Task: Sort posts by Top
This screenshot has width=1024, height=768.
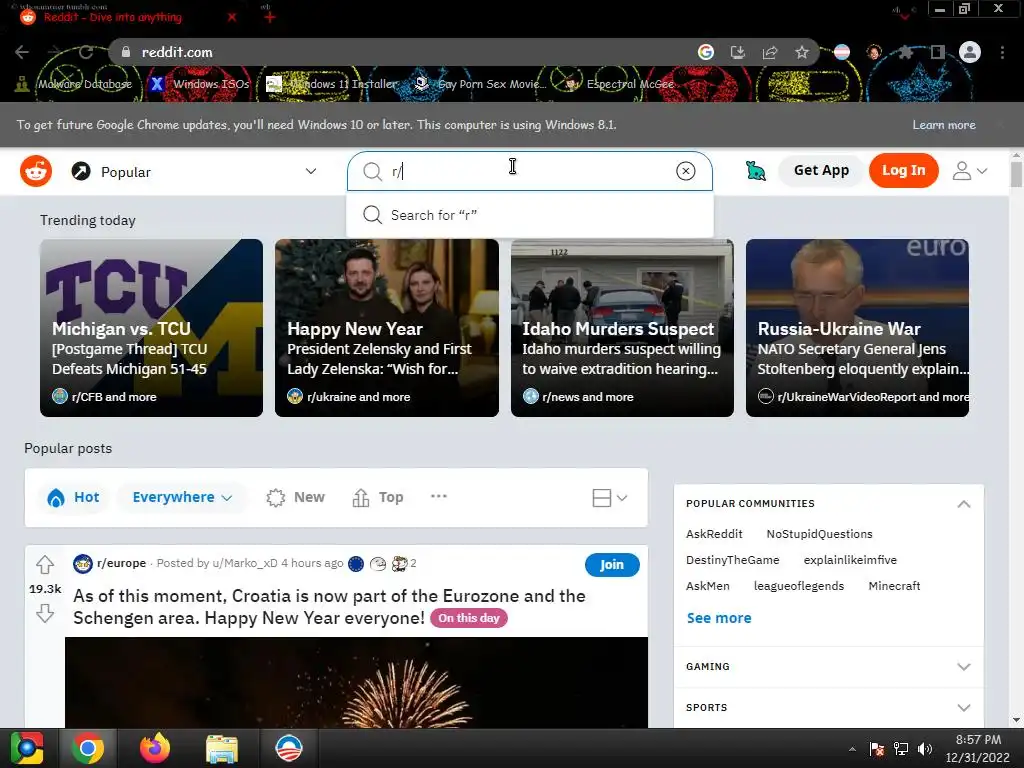Action: [x=378, y=497]
